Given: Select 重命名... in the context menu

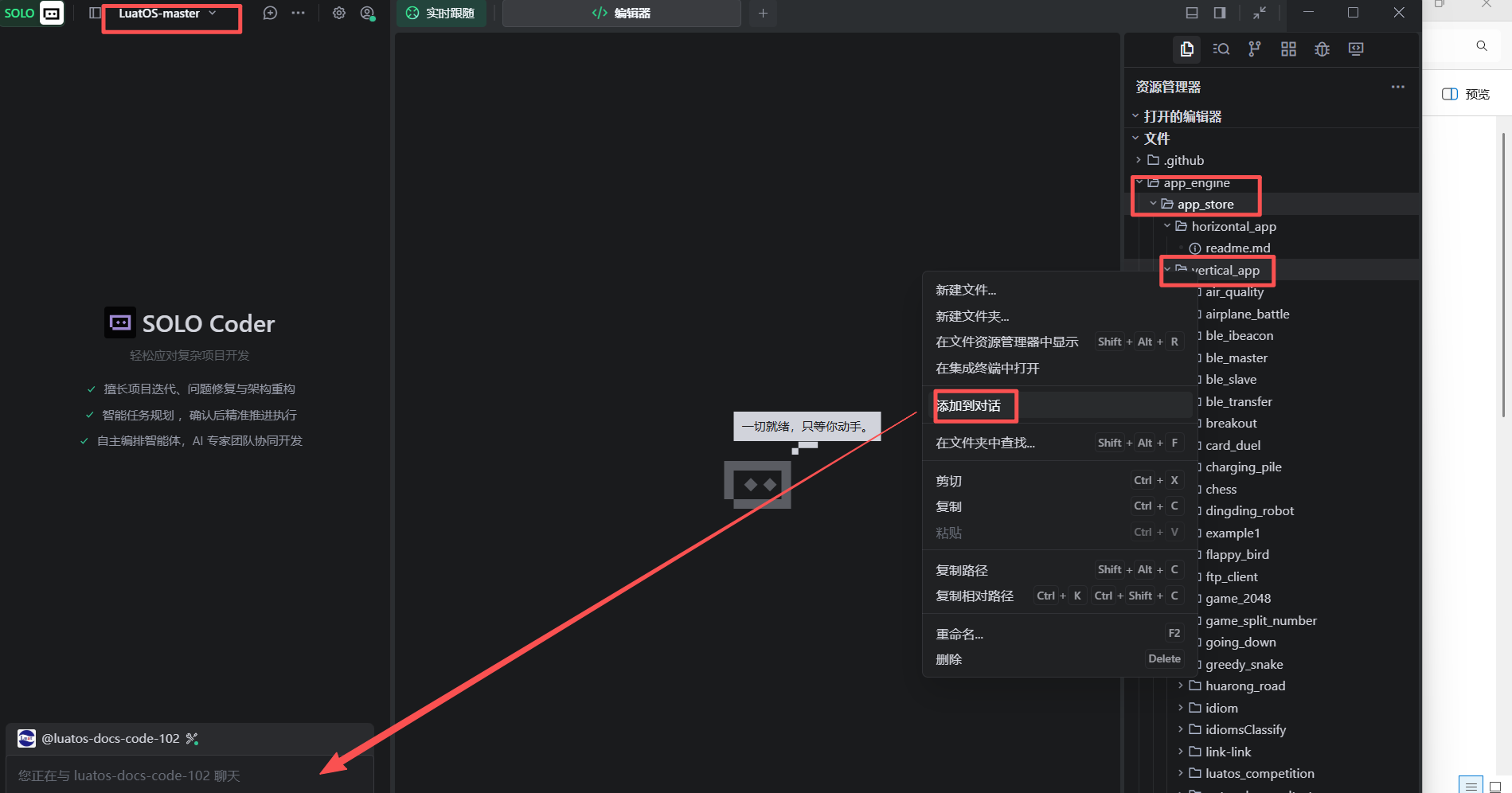Looking at the screenshot, I should [1060, 634].
